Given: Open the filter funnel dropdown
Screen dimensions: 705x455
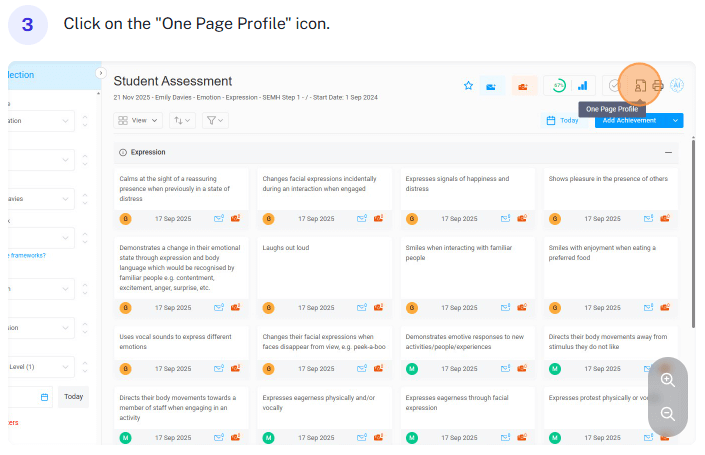Looking at the screenshot, I should (x=214, y=120).
